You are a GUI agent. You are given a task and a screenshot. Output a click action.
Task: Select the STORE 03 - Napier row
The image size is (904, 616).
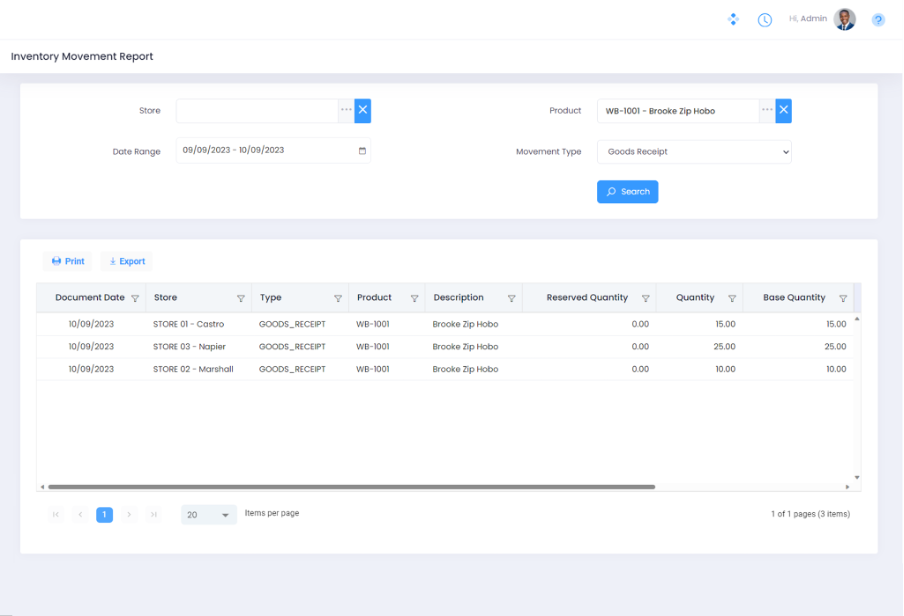tap(189, 347)
